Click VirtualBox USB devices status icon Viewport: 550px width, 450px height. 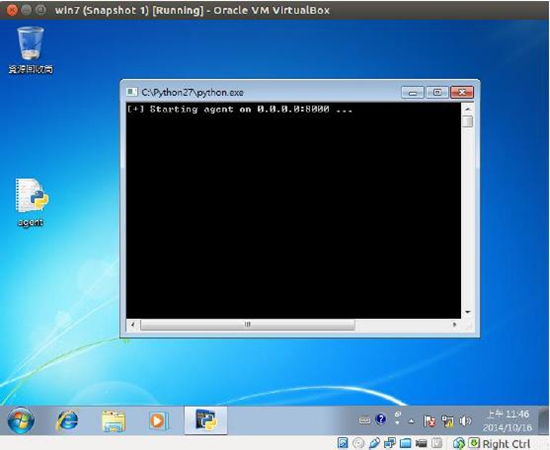[x=374, y=443]
